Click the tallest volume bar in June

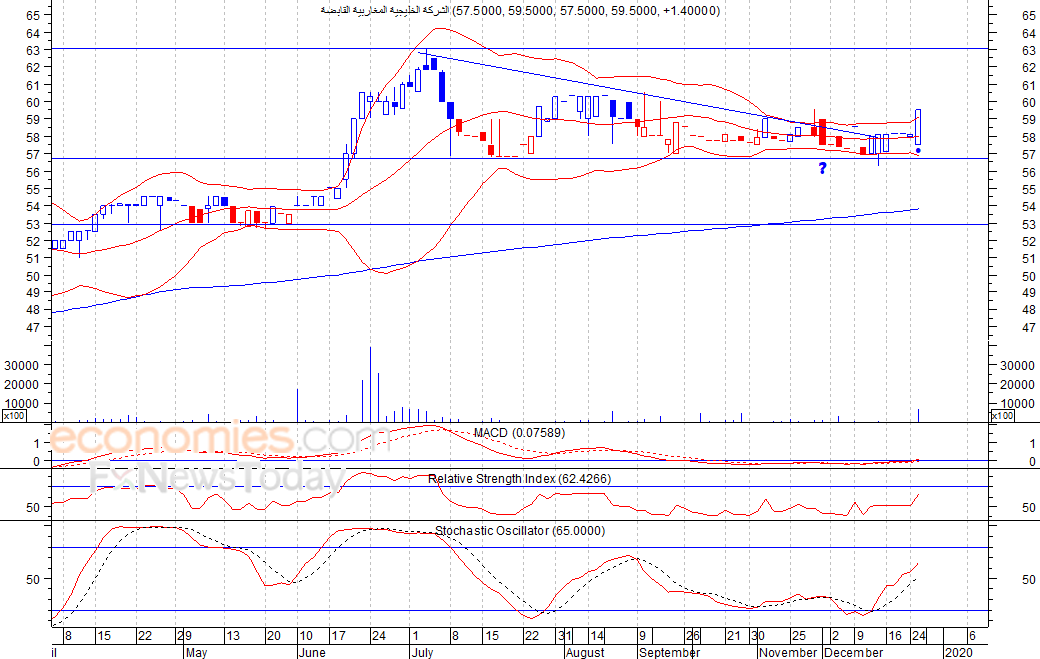click(x=370, y=385)
